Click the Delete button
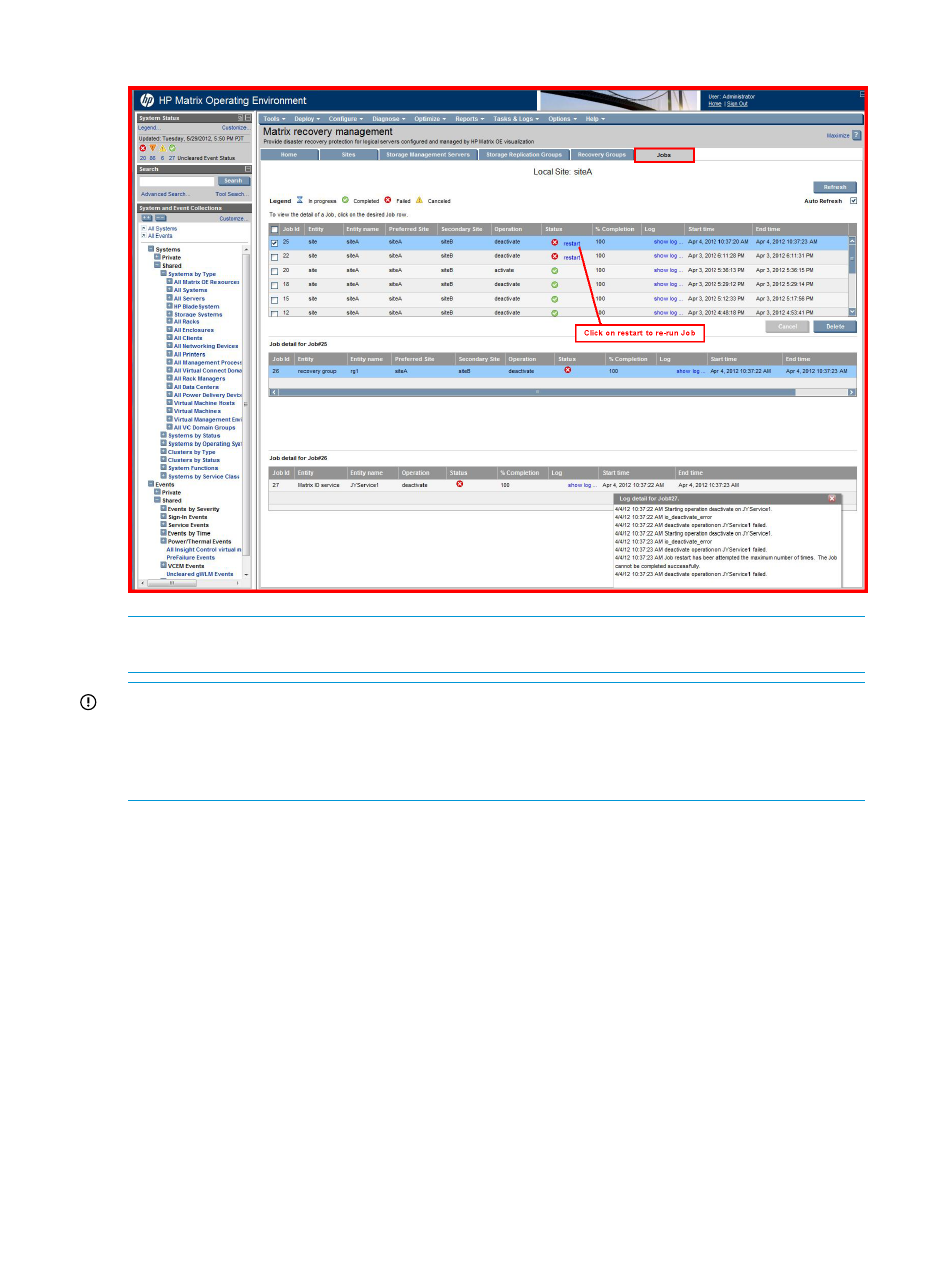Image resolution: width=952 pixels, height=1268 pixels. click(x=835, y=327)
